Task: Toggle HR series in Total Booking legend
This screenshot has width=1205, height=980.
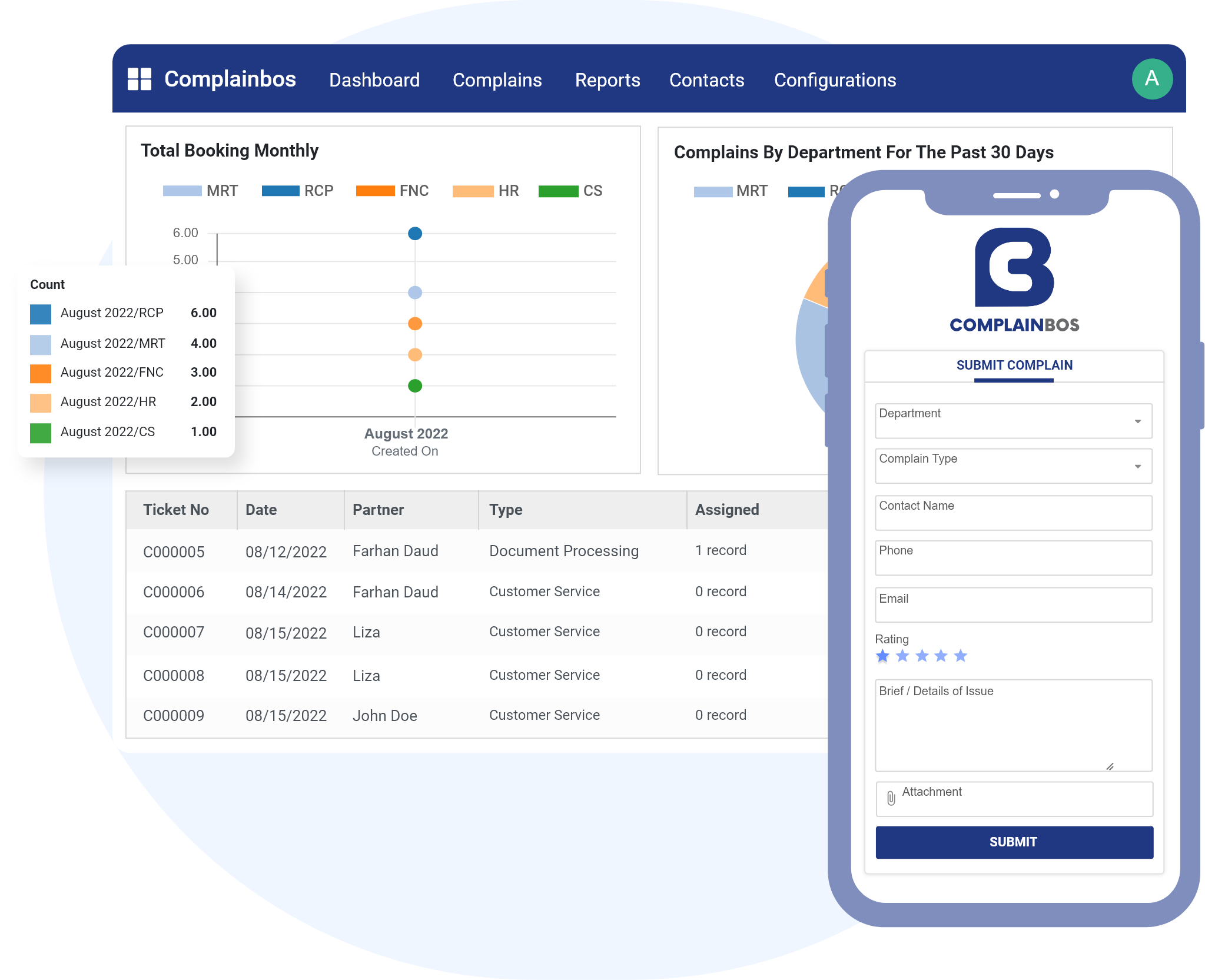Action: pyautogui.click(x=486, y=191)
